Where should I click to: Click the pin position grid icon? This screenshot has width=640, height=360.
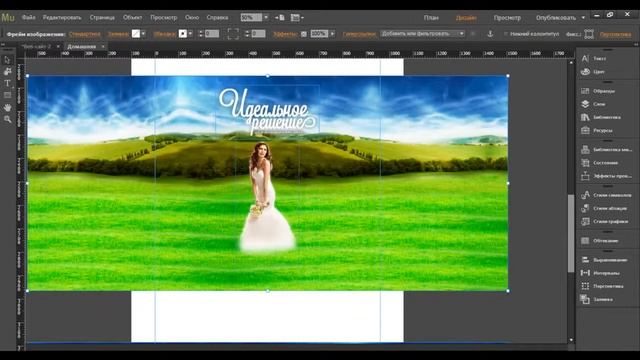click(x=589, y=34)
